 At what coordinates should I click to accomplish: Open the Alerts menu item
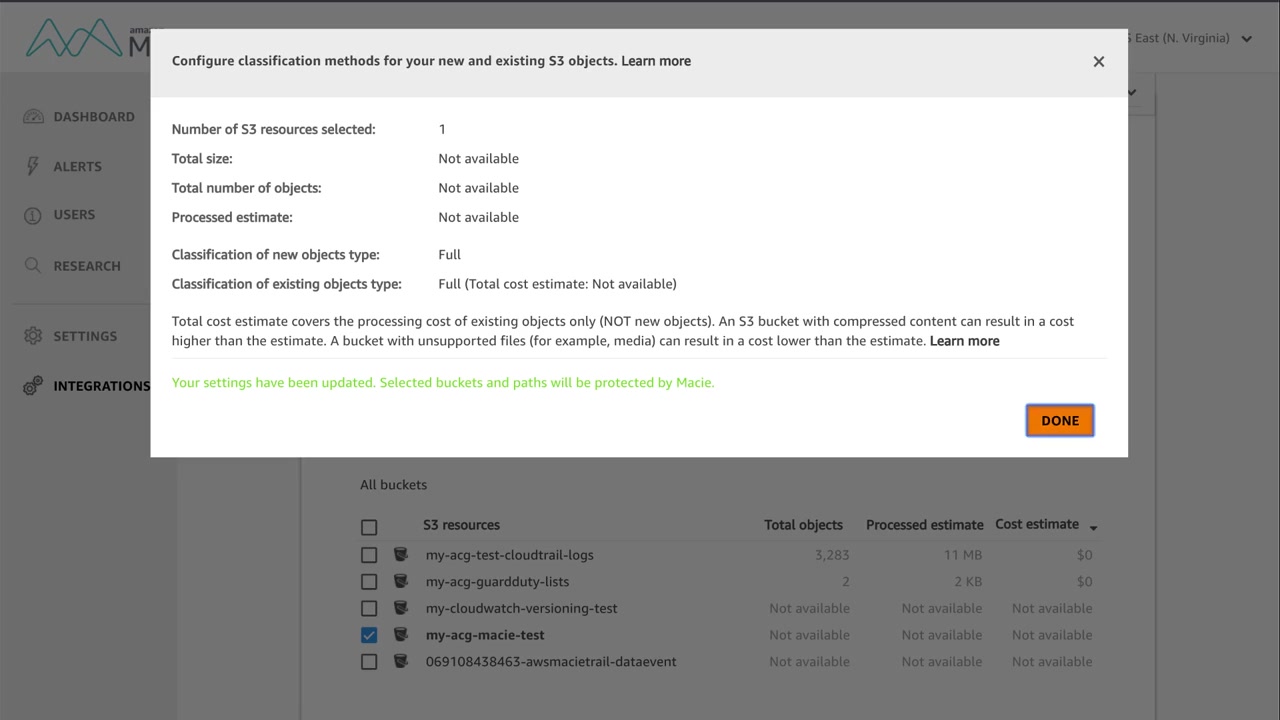coord(77,167)
